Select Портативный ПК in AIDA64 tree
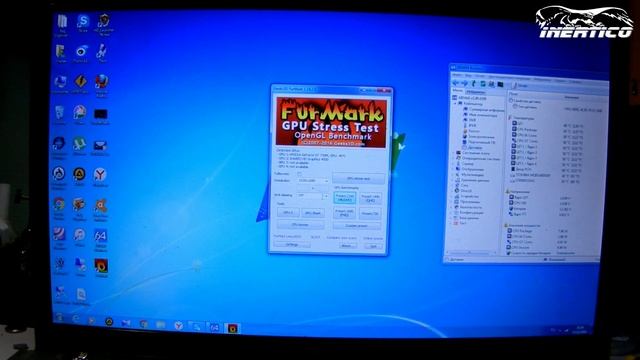The image size is (640, 360). pos(479,142)
